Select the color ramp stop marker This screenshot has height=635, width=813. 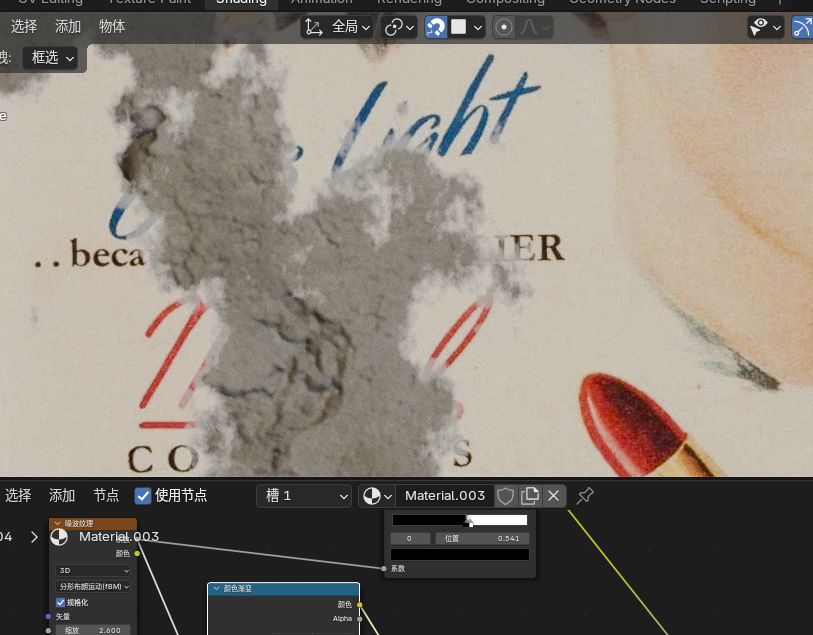[470, 521]
